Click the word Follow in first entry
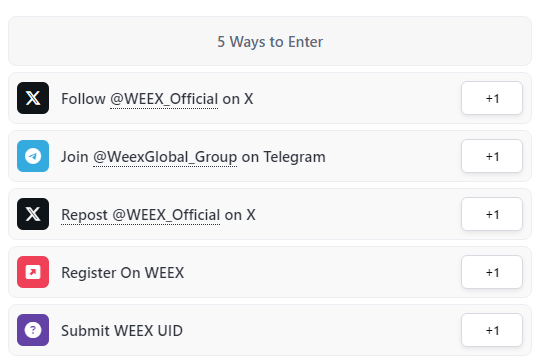The image size is (540, 362). coord(83,99)
